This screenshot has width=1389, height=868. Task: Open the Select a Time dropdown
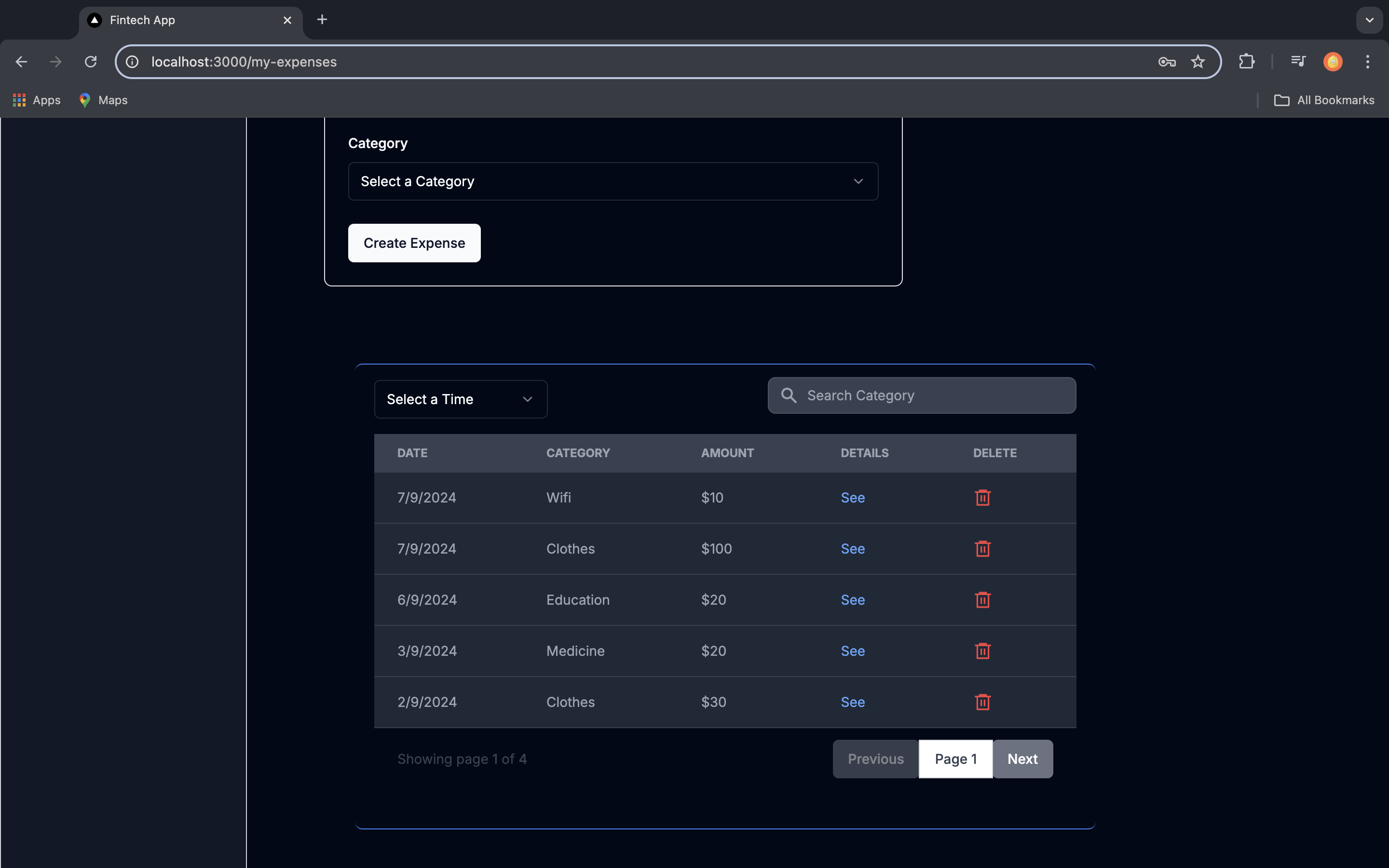point(460,399)
